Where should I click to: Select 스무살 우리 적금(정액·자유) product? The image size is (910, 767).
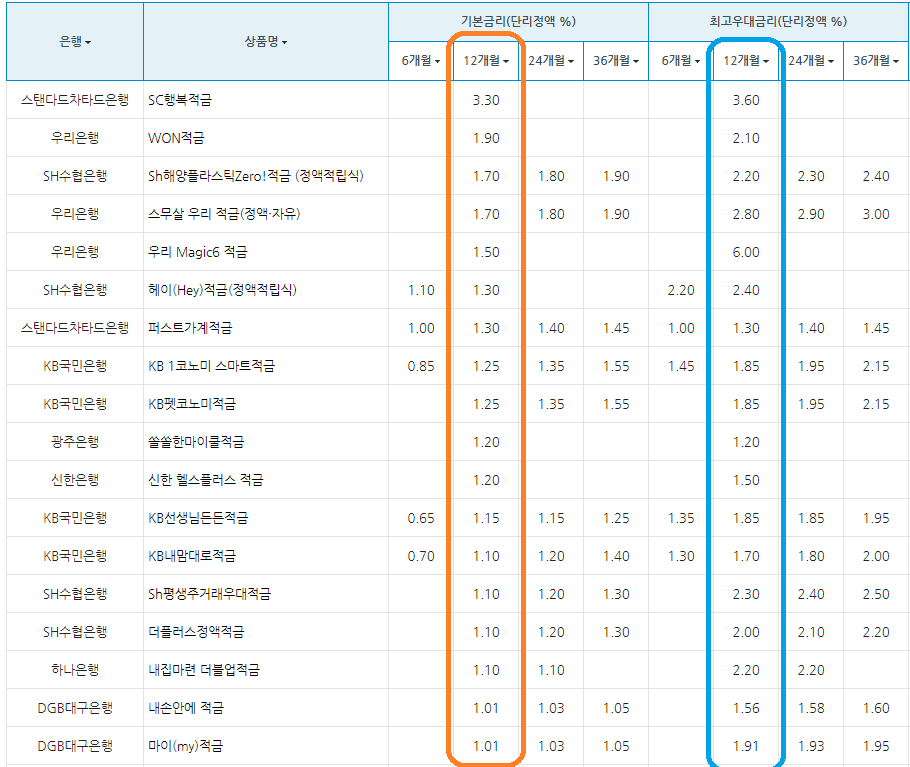tap(224, 214)
